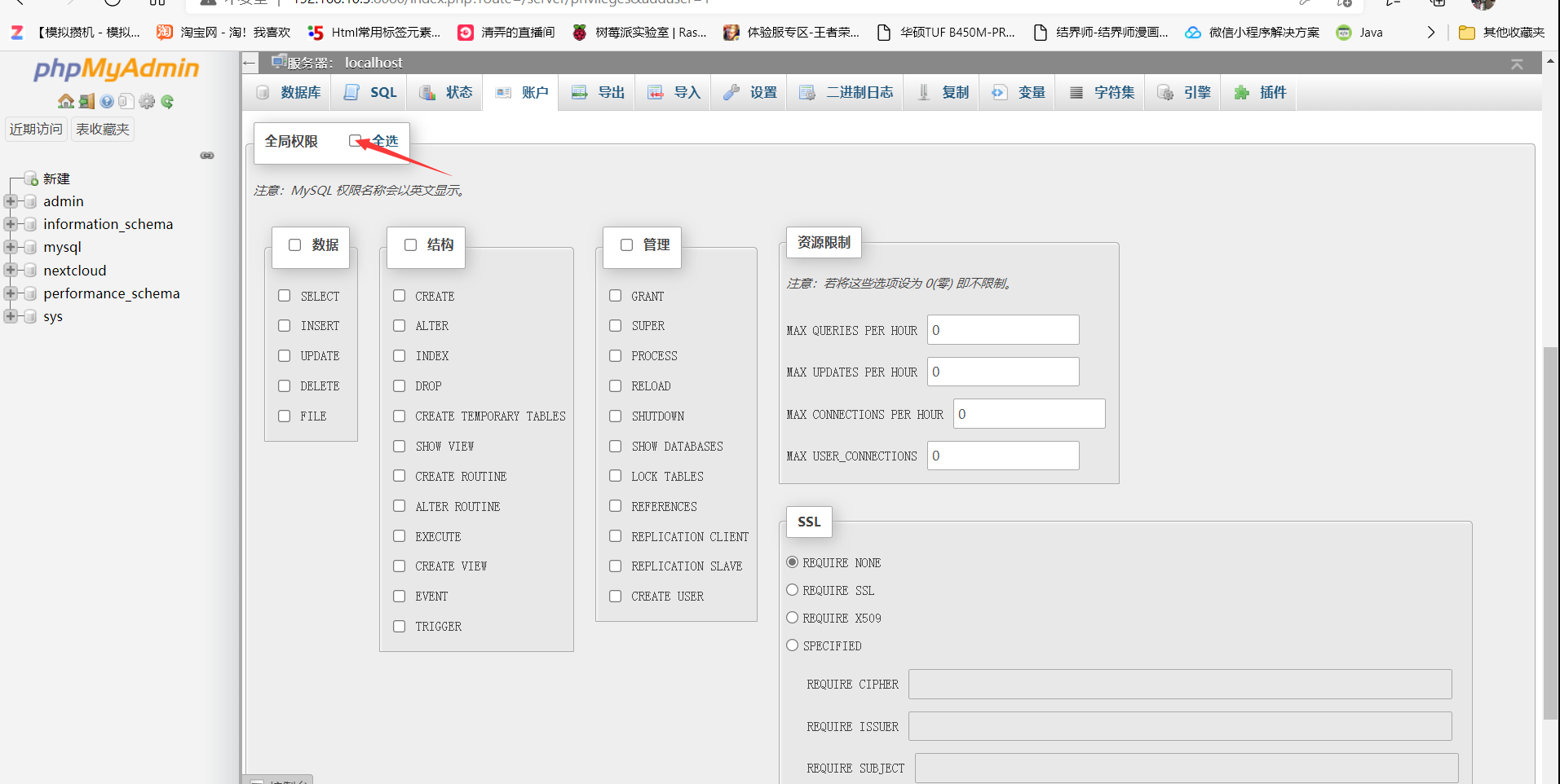Screen dimensions: 1560x784
Task: Switch to the 状态 tab
Action: click(x=446, y=93)
